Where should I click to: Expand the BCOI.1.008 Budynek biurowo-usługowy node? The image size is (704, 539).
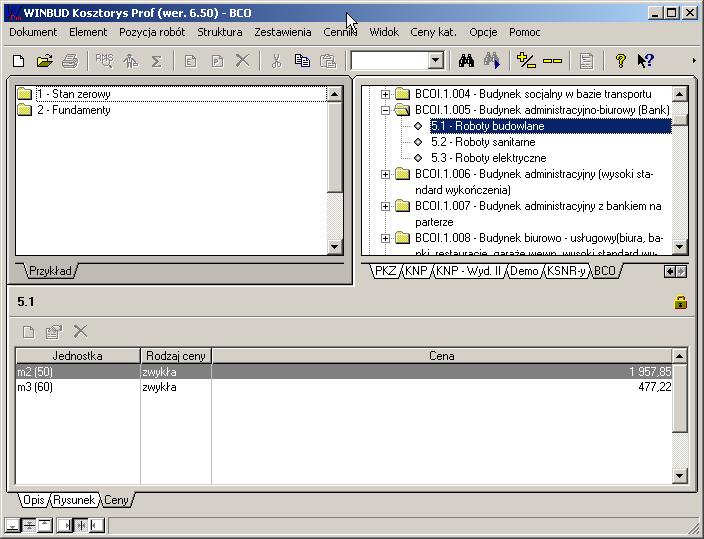385,238
